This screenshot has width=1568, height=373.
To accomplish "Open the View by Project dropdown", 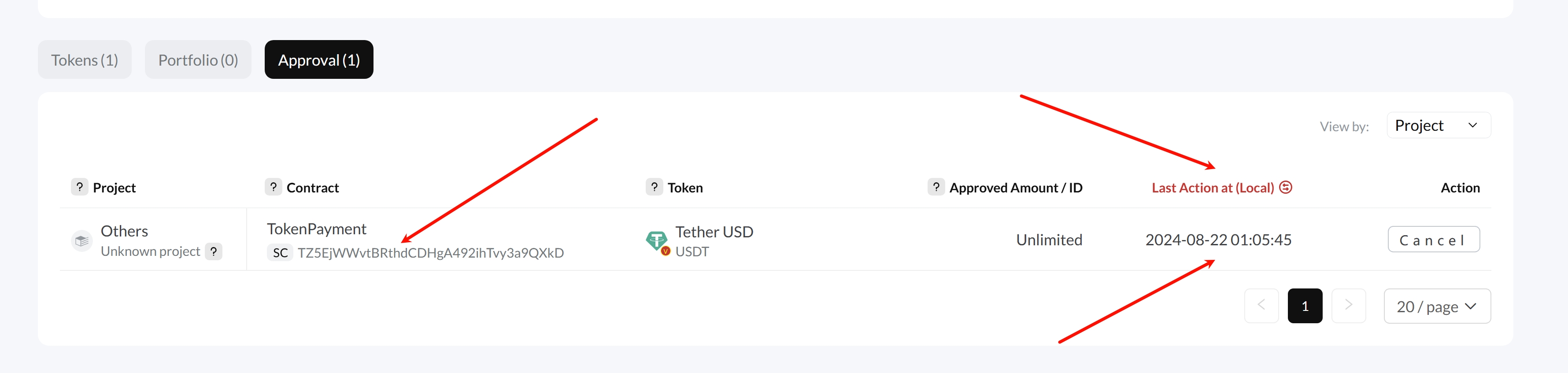I will tap(1438, 126).
